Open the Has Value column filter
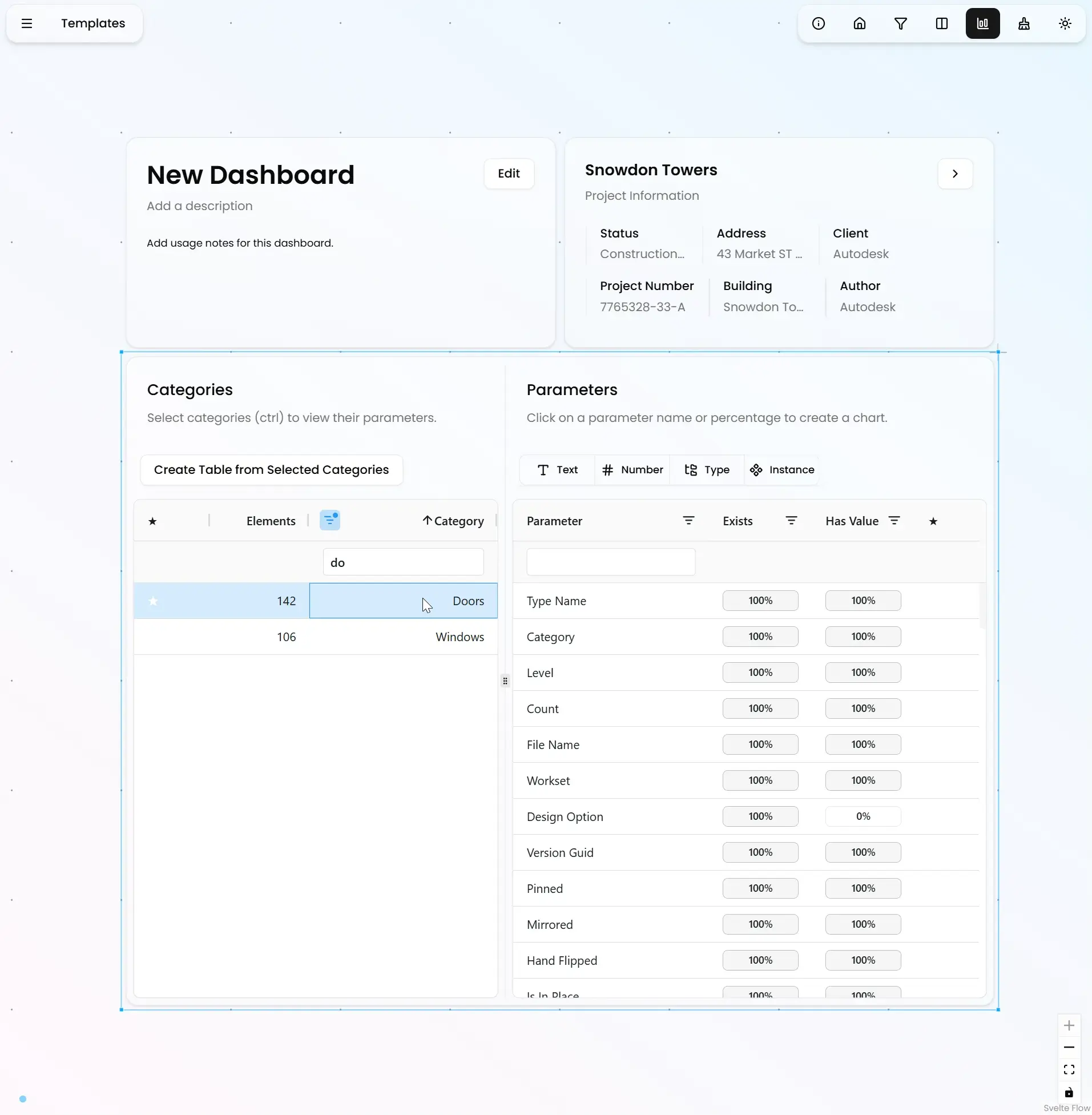The width and height of the screenshot is (1092, 1115). (893, 520)
